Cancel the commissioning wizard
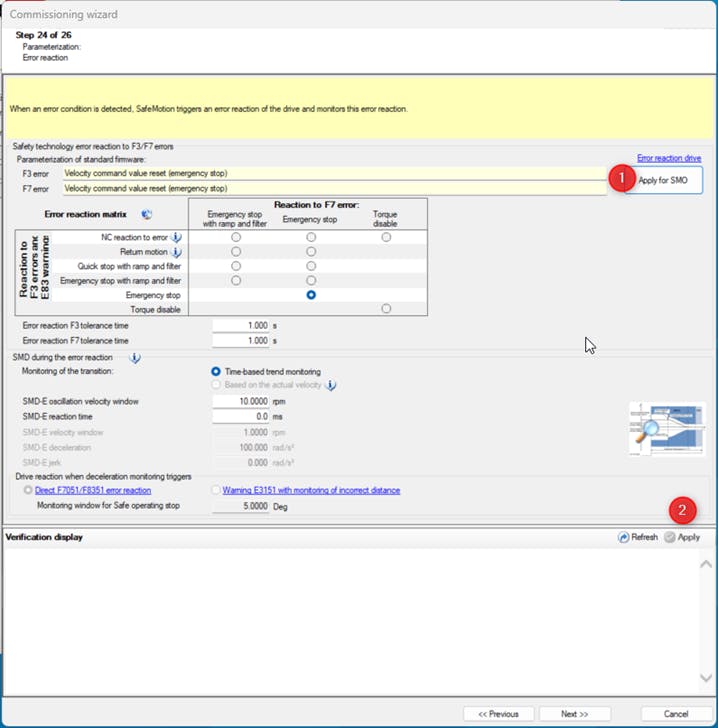This screenshot has height=728, width=718. tap(676, 714)
